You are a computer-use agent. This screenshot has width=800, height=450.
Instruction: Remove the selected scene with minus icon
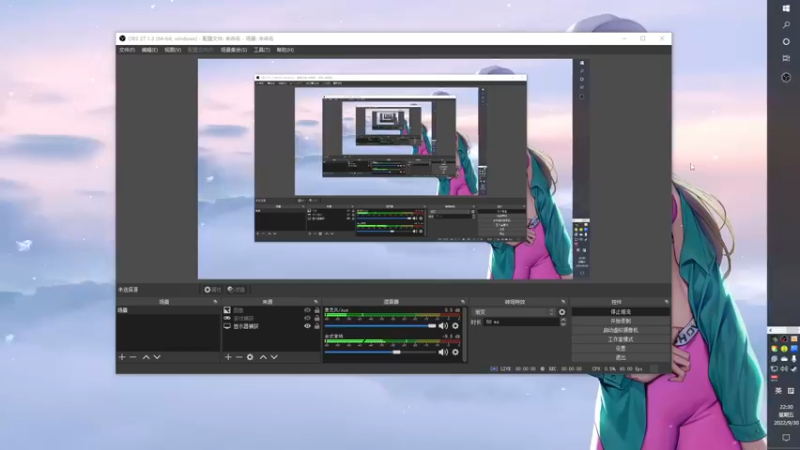[133, 357]
